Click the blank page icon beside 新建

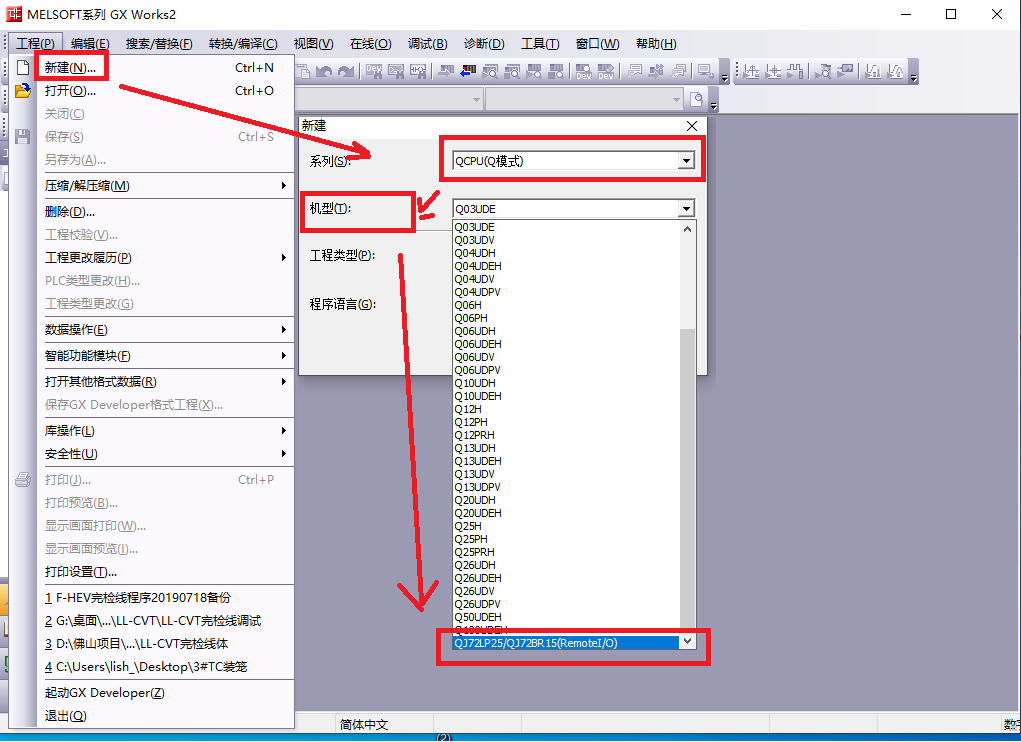23,68
